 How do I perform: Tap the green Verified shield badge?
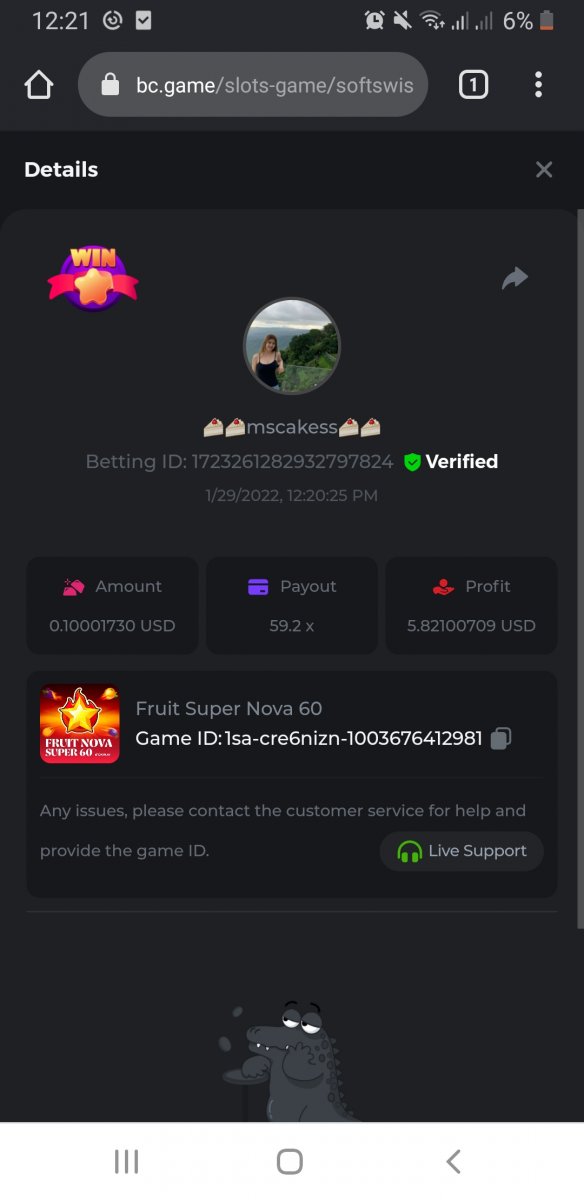tap(412, 462)
